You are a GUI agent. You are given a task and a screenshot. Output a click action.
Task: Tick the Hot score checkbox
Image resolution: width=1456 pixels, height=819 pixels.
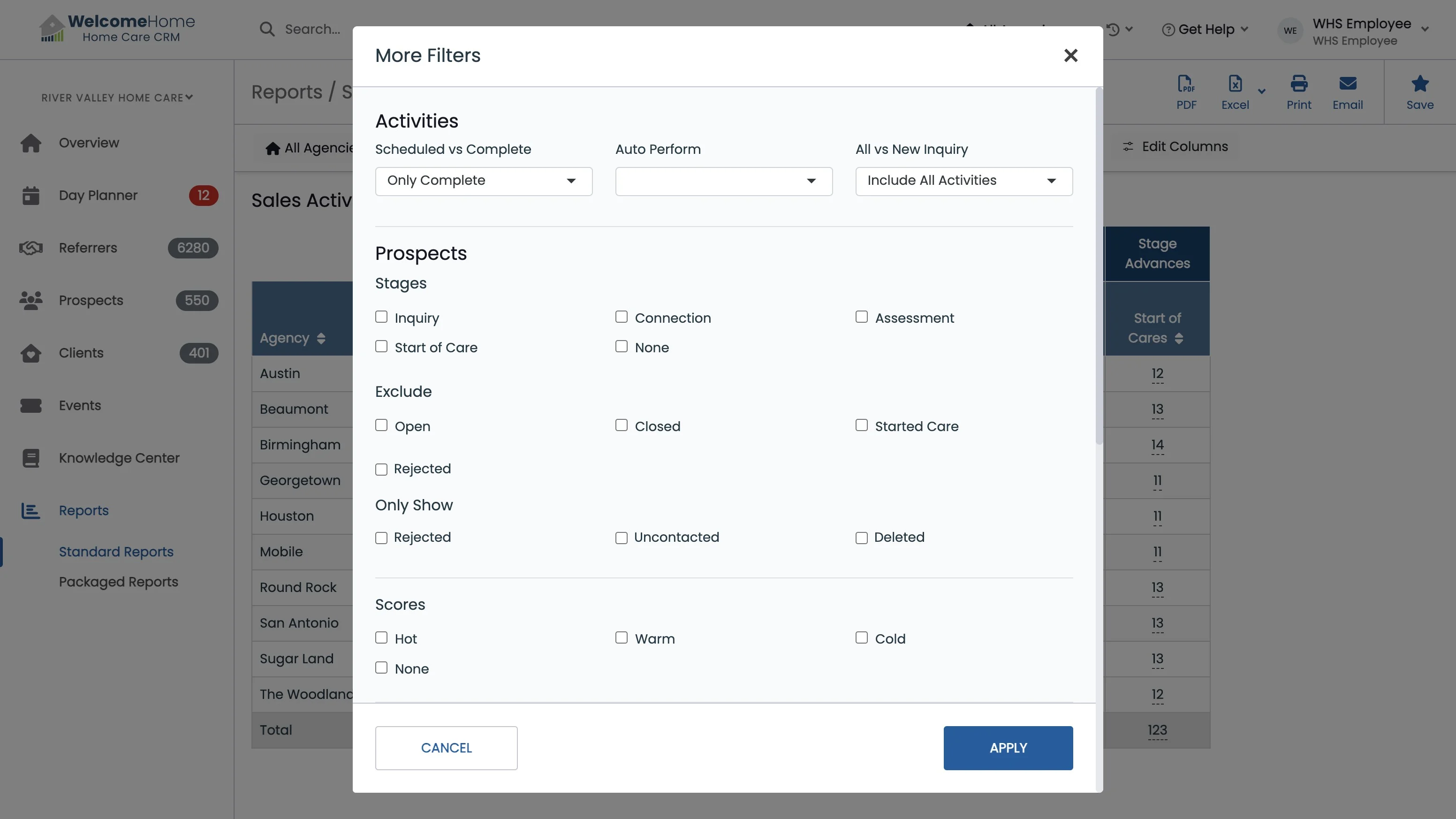(x=381, y=638)
